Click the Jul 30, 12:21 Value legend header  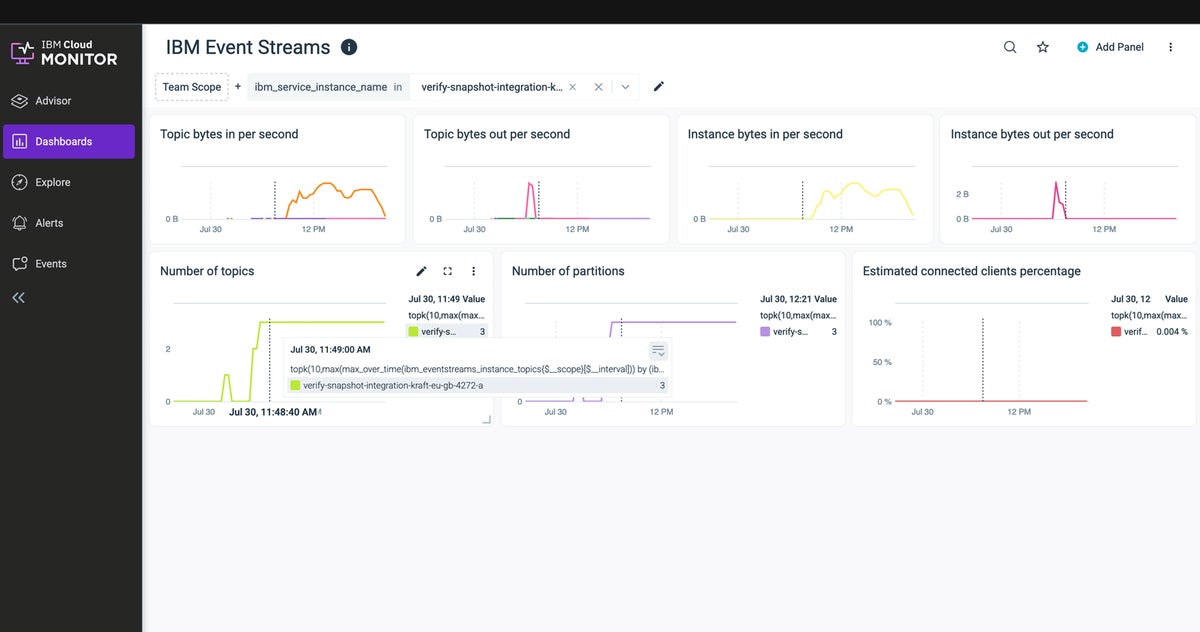(x=798, y=299)
